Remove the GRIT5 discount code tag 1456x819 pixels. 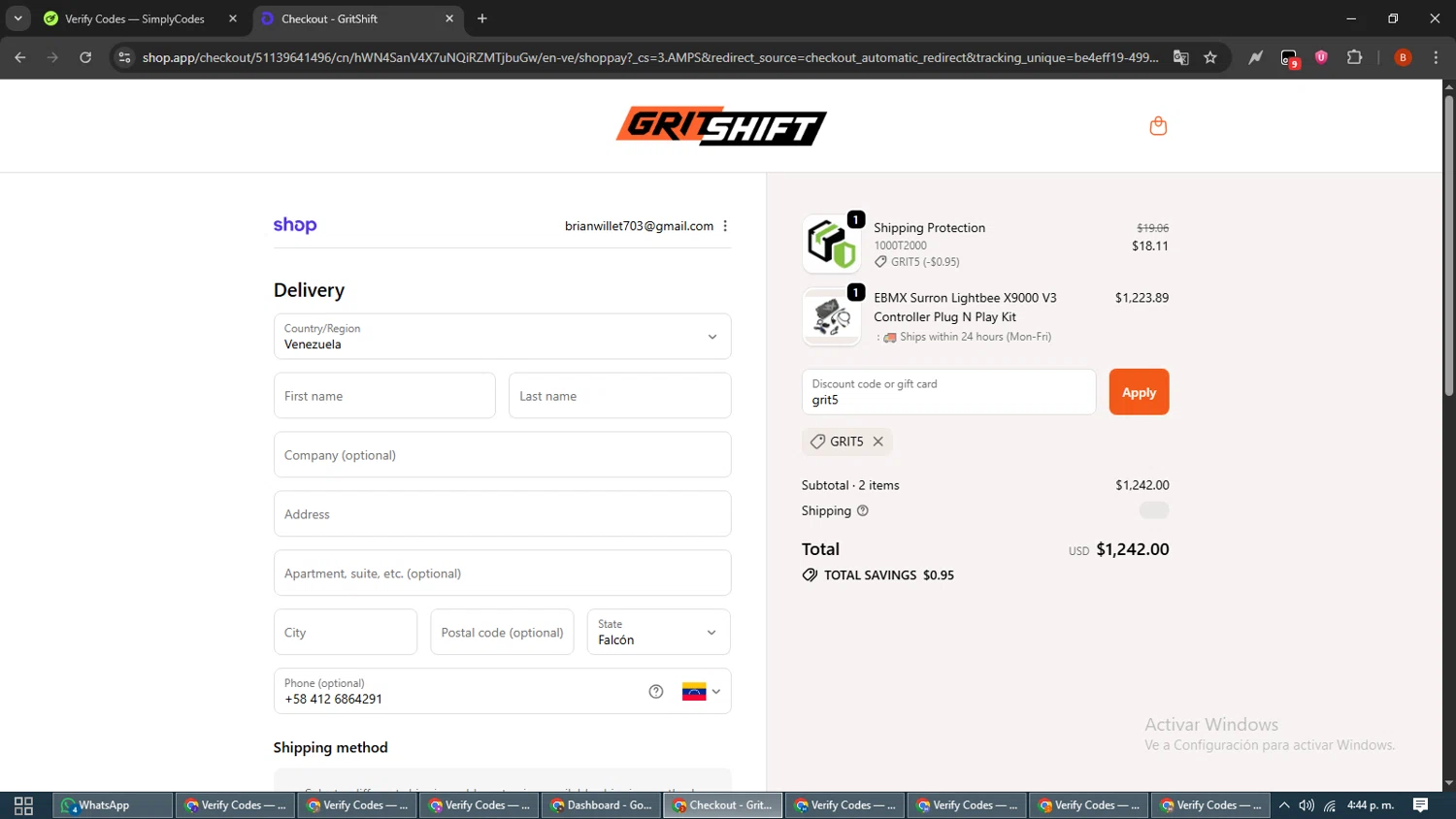tap(877, 442)
